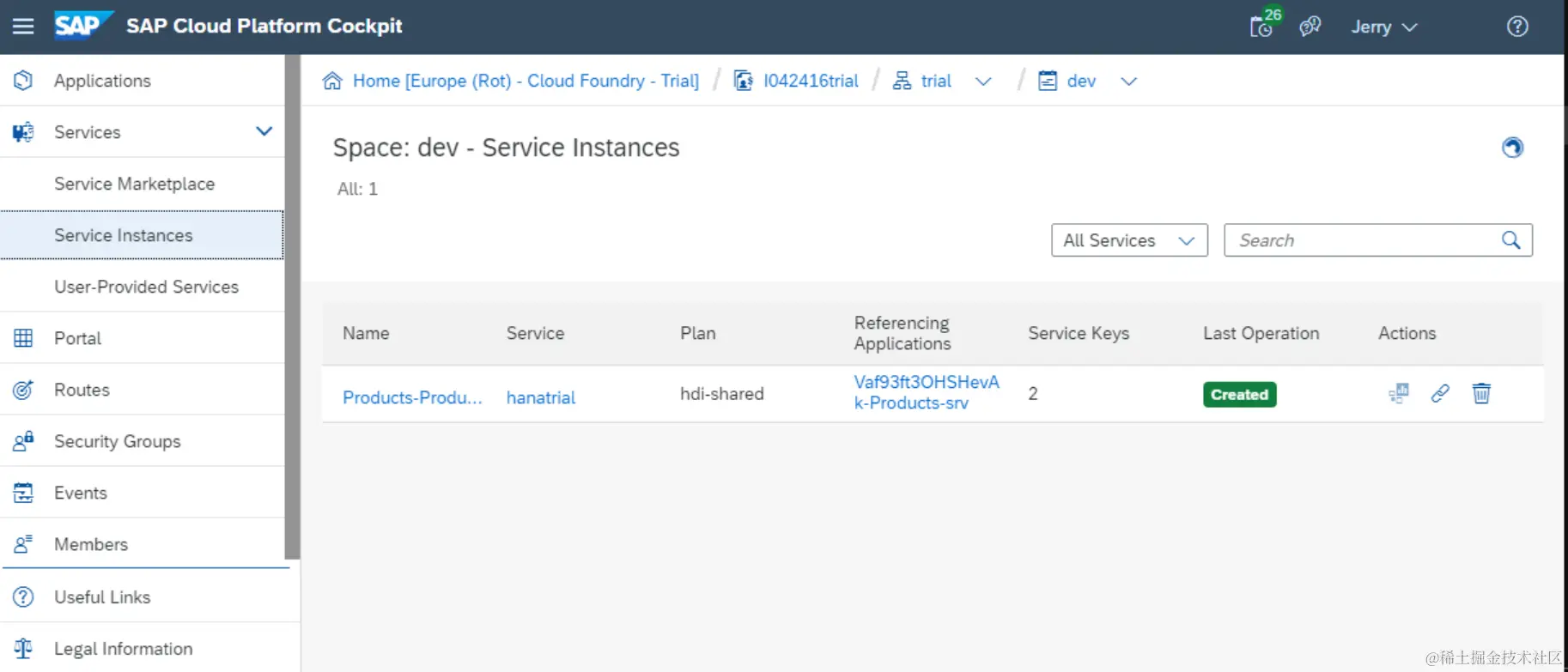Viewport: 1568px width, 672px height.
Task: Click the sidebar vertical scrollbar
Action: point(292,307)
